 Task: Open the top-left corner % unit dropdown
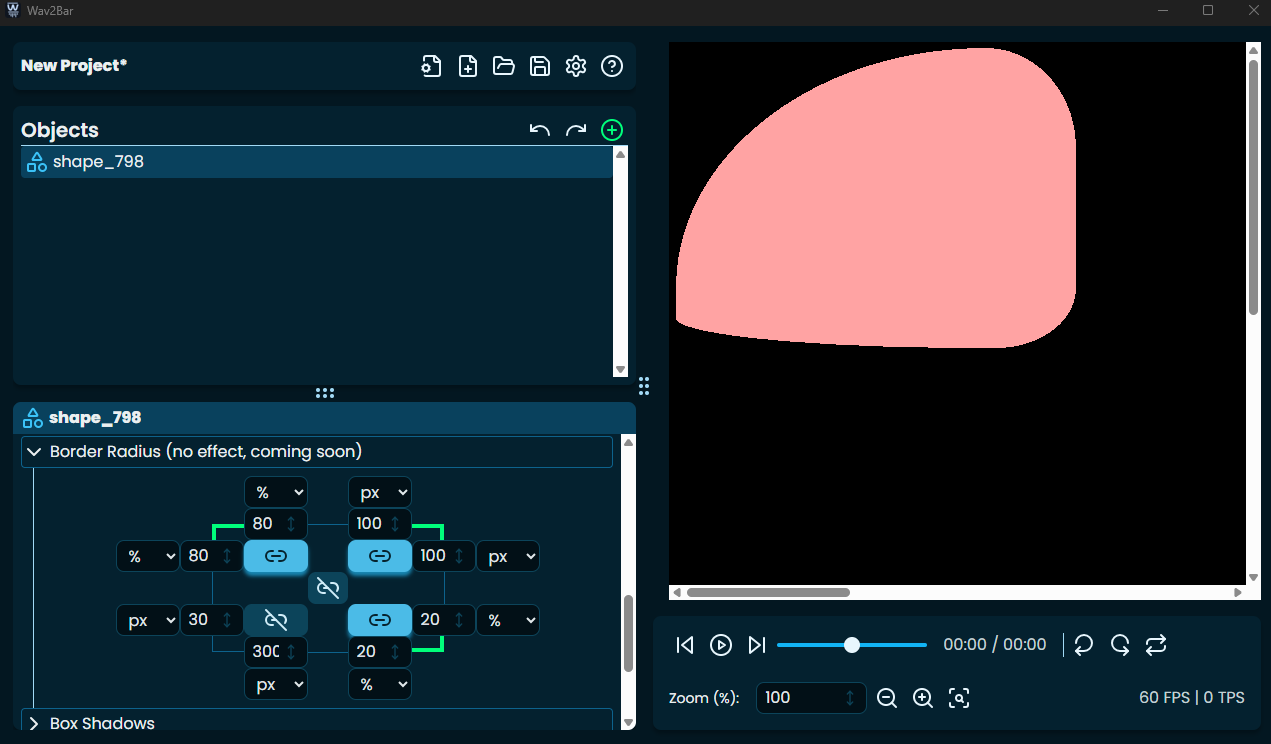(276, 492)
